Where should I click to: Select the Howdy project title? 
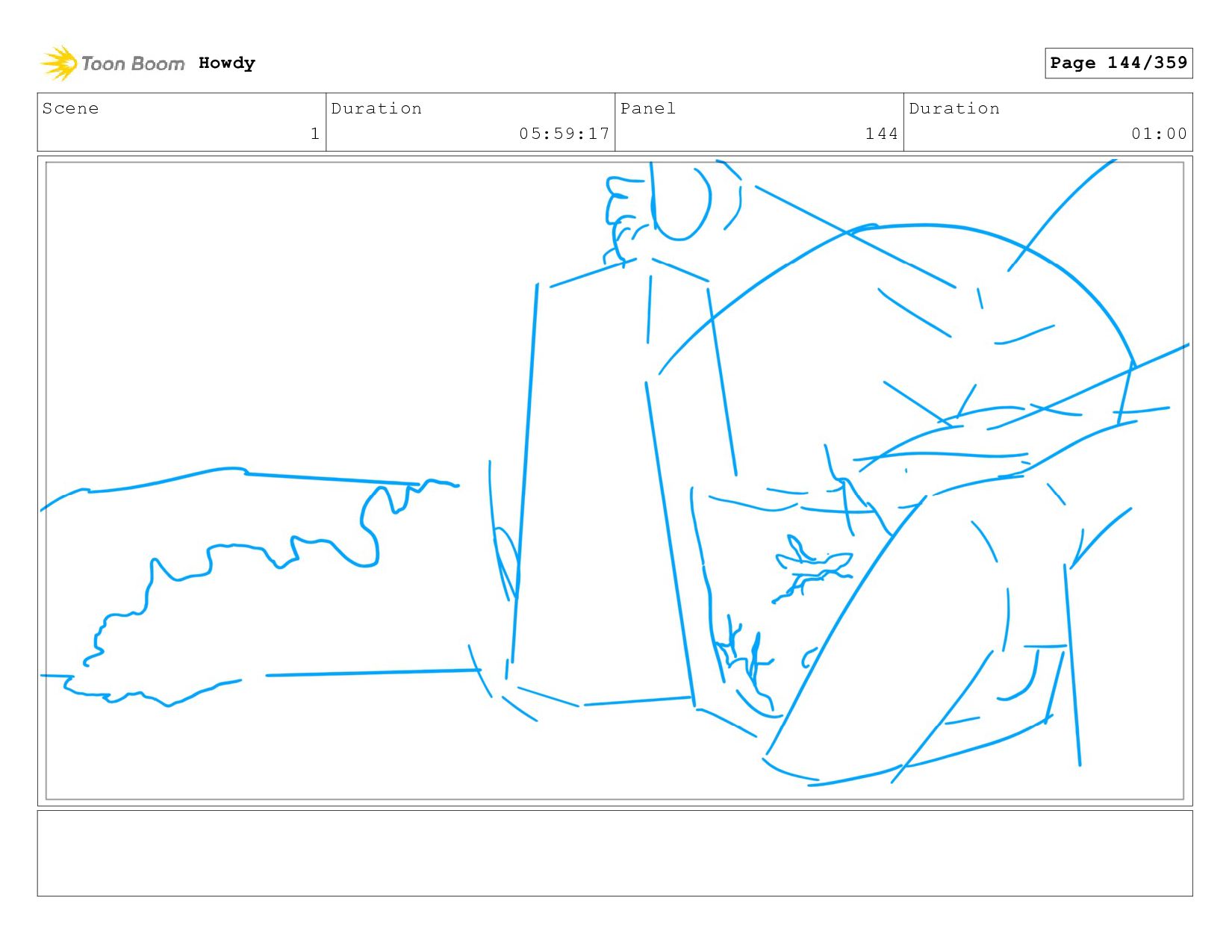[227, 63]
